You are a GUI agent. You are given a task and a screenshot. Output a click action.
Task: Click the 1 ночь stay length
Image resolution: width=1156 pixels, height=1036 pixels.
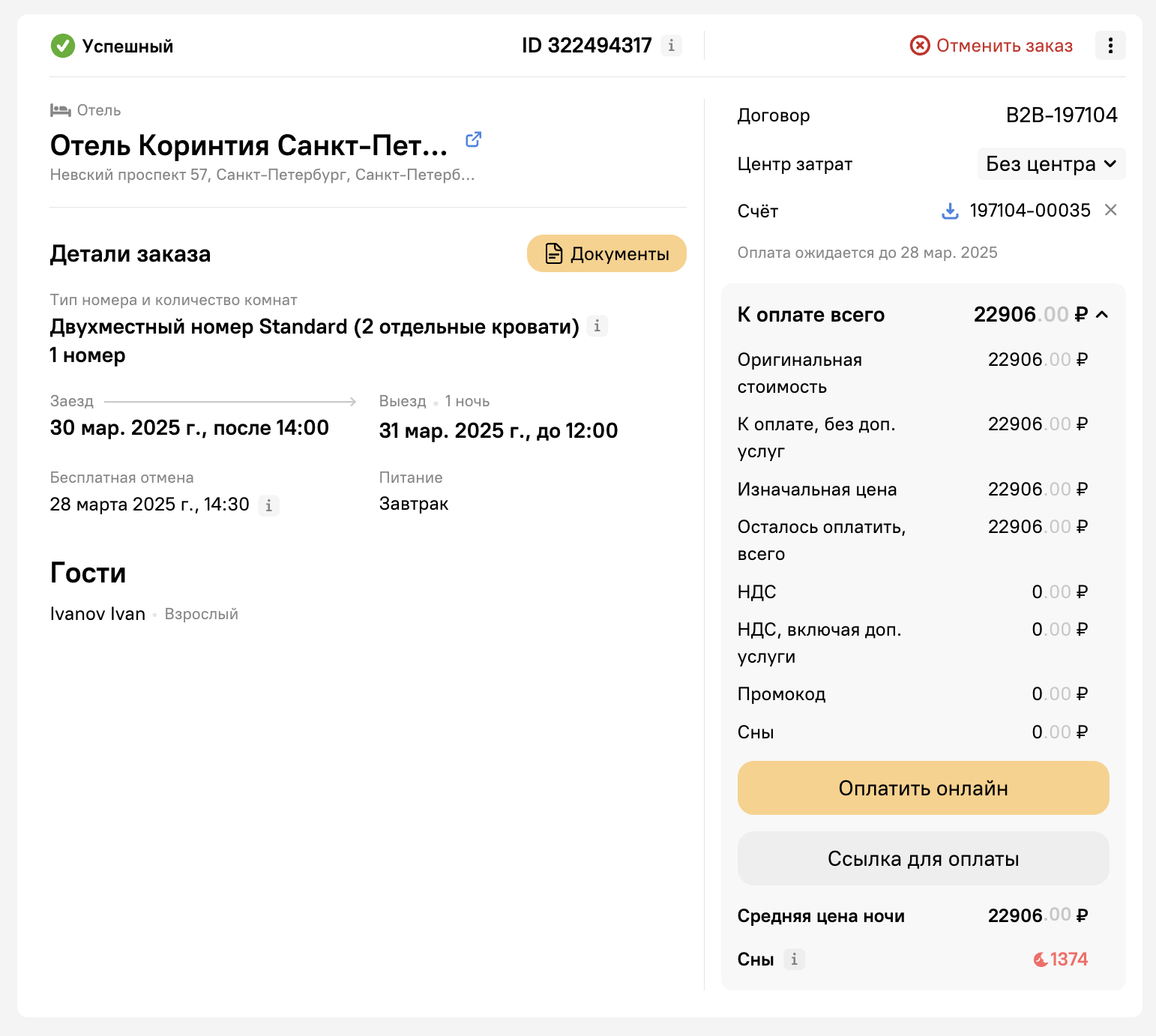coord(467,401)
